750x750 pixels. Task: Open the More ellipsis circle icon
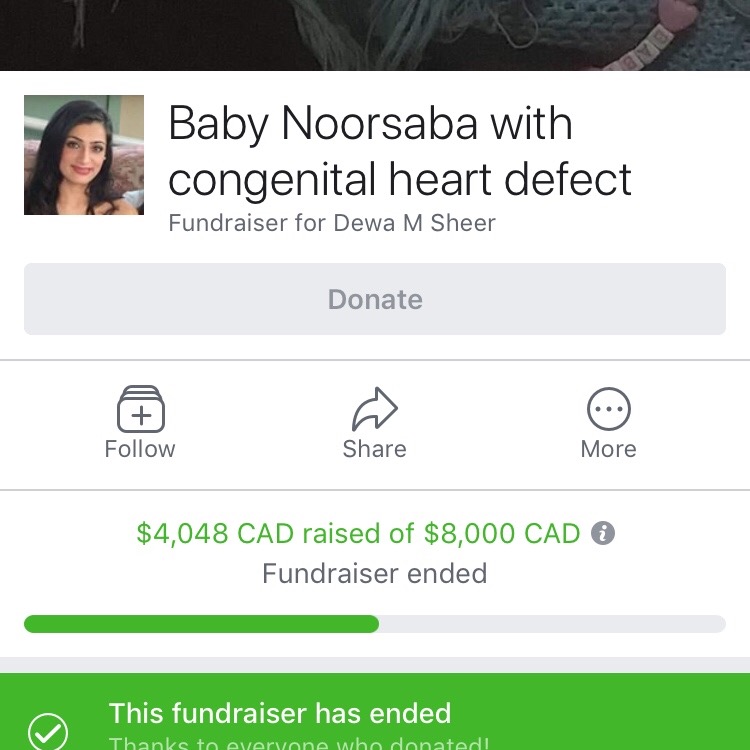(608, 408)
